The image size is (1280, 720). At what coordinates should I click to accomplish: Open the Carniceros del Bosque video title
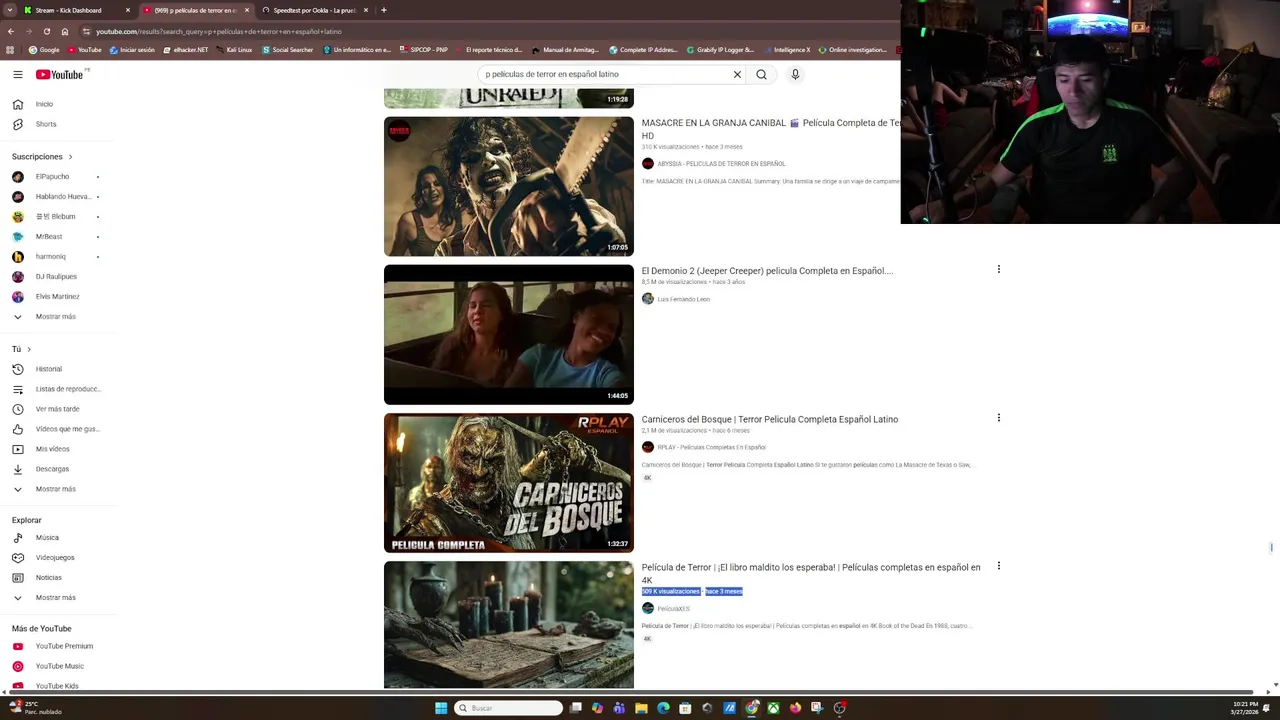click(x=770, y=420)
